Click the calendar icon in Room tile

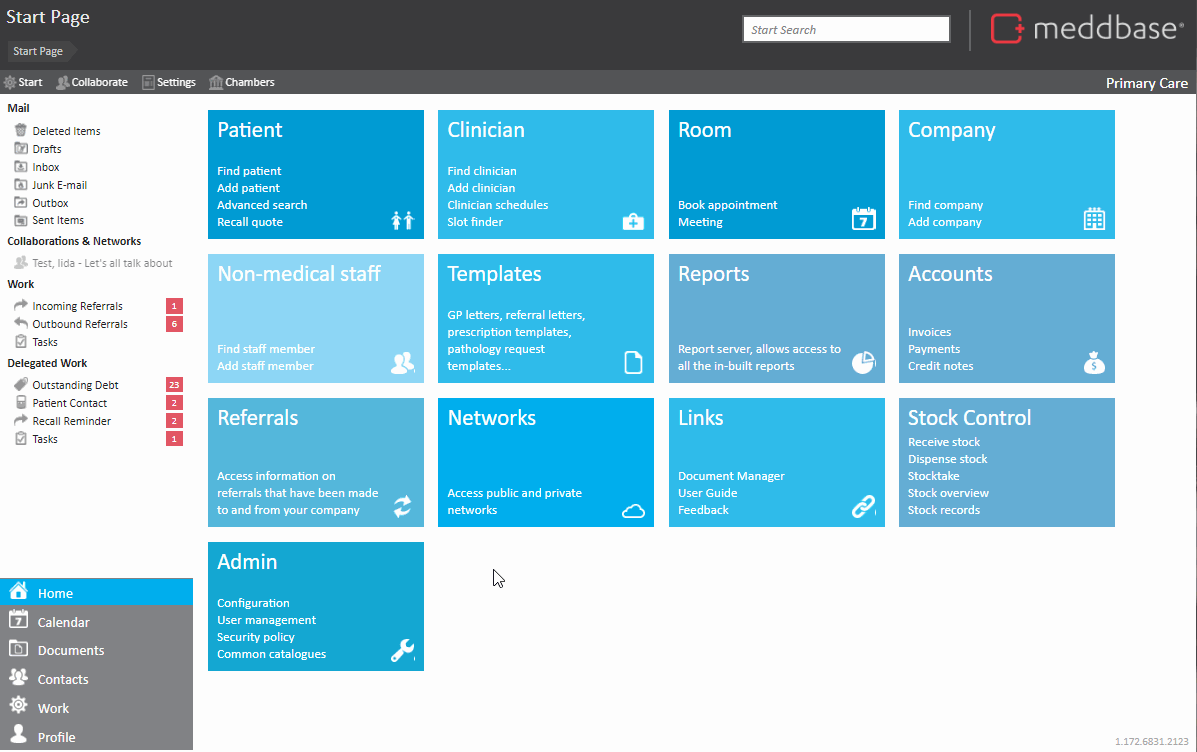tap(863, 219)
